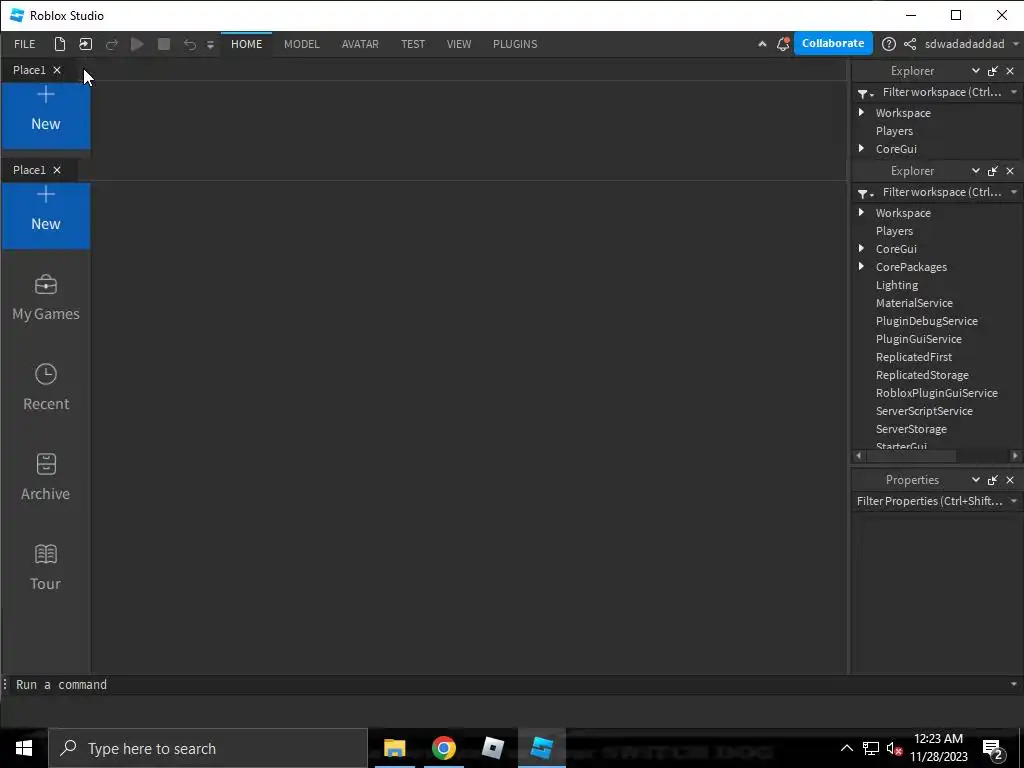Click the Explorer horizontal scrollbar right arrow
The height and width of the screenshot is (768, 1024).
1015,456
